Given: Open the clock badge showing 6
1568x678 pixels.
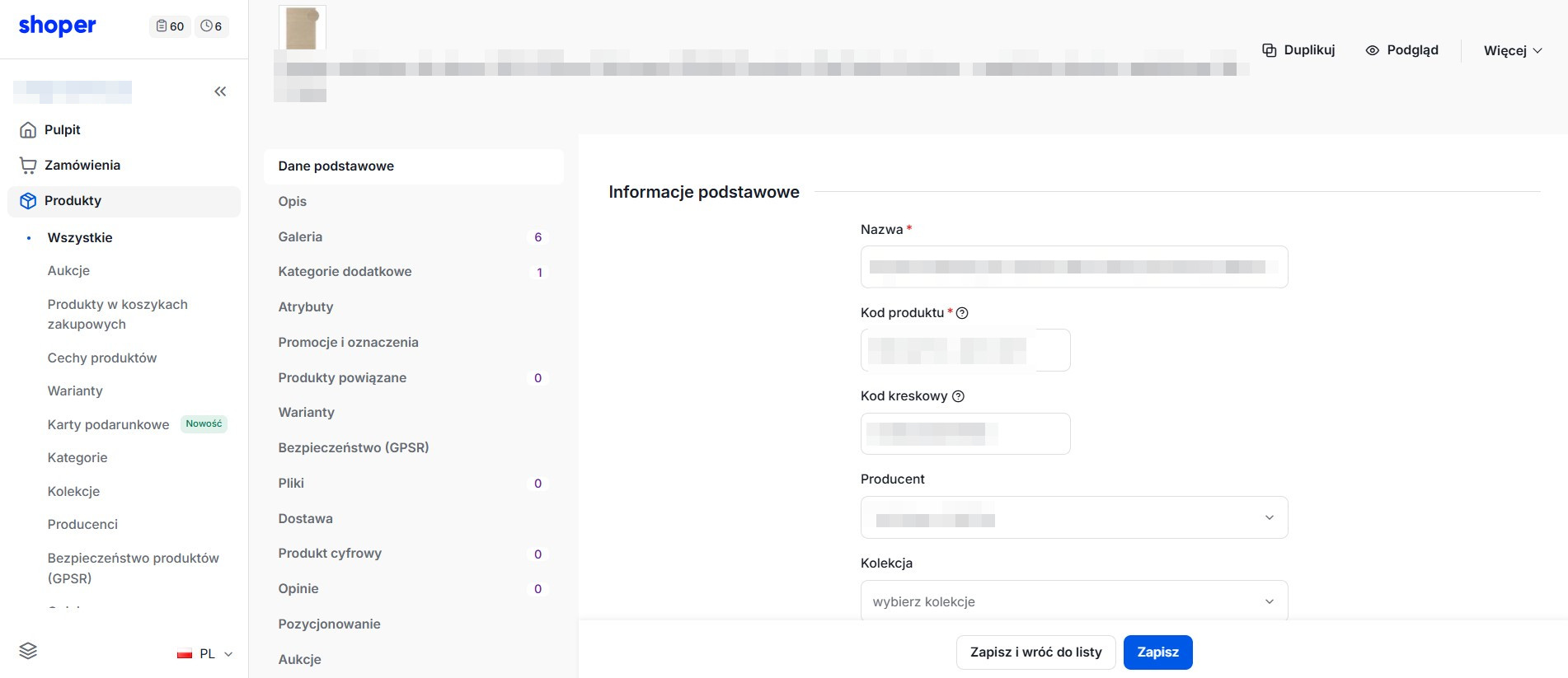Looking at the screenshot, I should pos(211,26).
